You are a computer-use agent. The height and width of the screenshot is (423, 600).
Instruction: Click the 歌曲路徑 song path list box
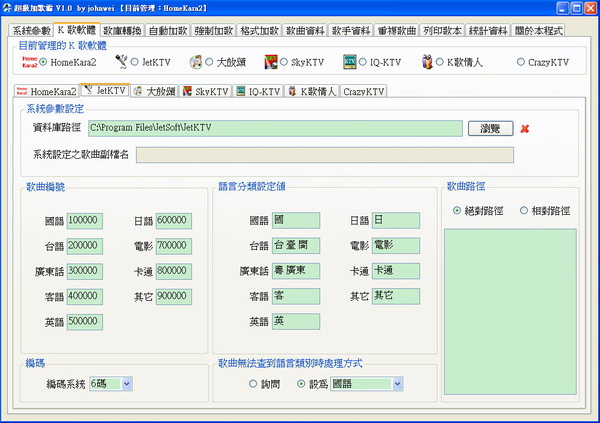[510, 312]
